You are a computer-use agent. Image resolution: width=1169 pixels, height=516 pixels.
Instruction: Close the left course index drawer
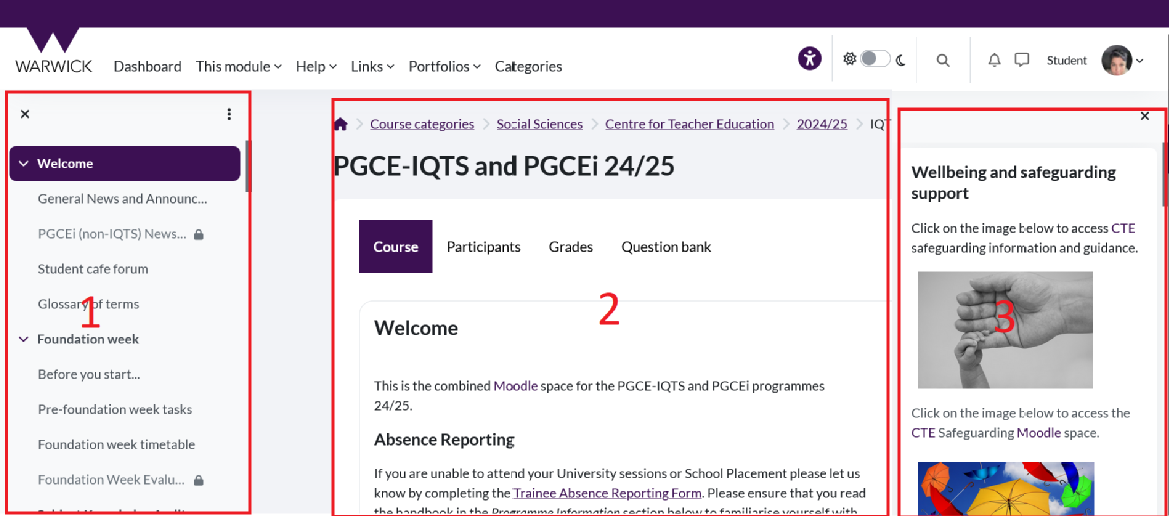[x=25, y=114]
